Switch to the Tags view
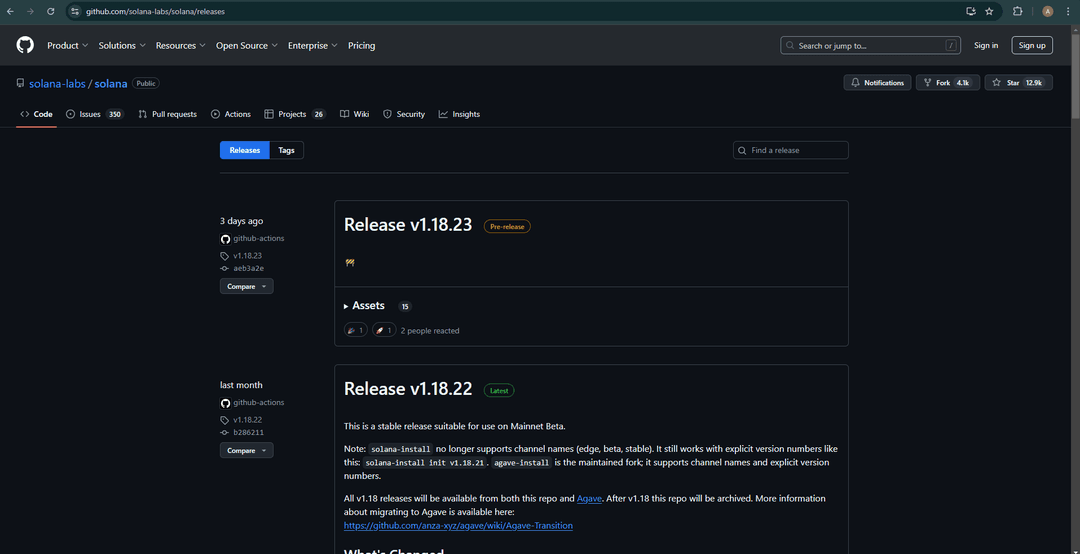The image size is (1080, 554). [286, 150]
